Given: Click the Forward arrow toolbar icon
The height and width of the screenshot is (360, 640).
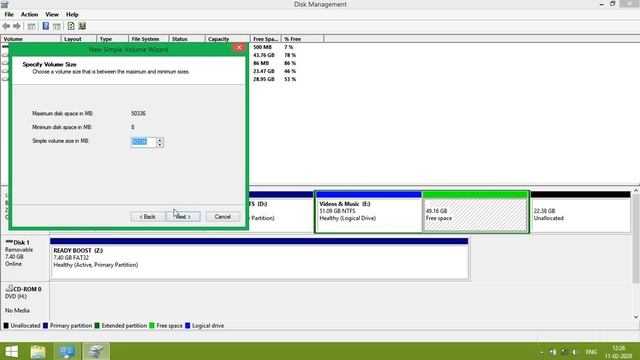Looking at the screenshot, I should click(17, 26).
